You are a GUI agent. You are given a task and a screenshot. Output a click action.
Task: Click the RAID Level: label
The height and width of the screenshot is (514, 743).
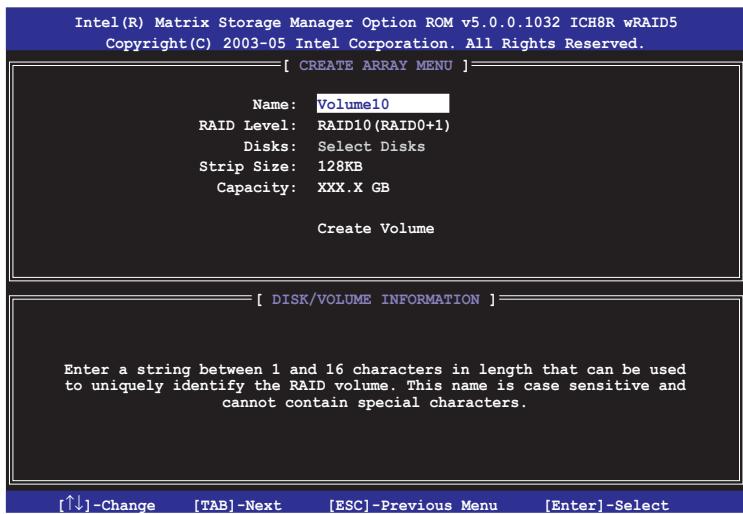[x=247, y=126]
